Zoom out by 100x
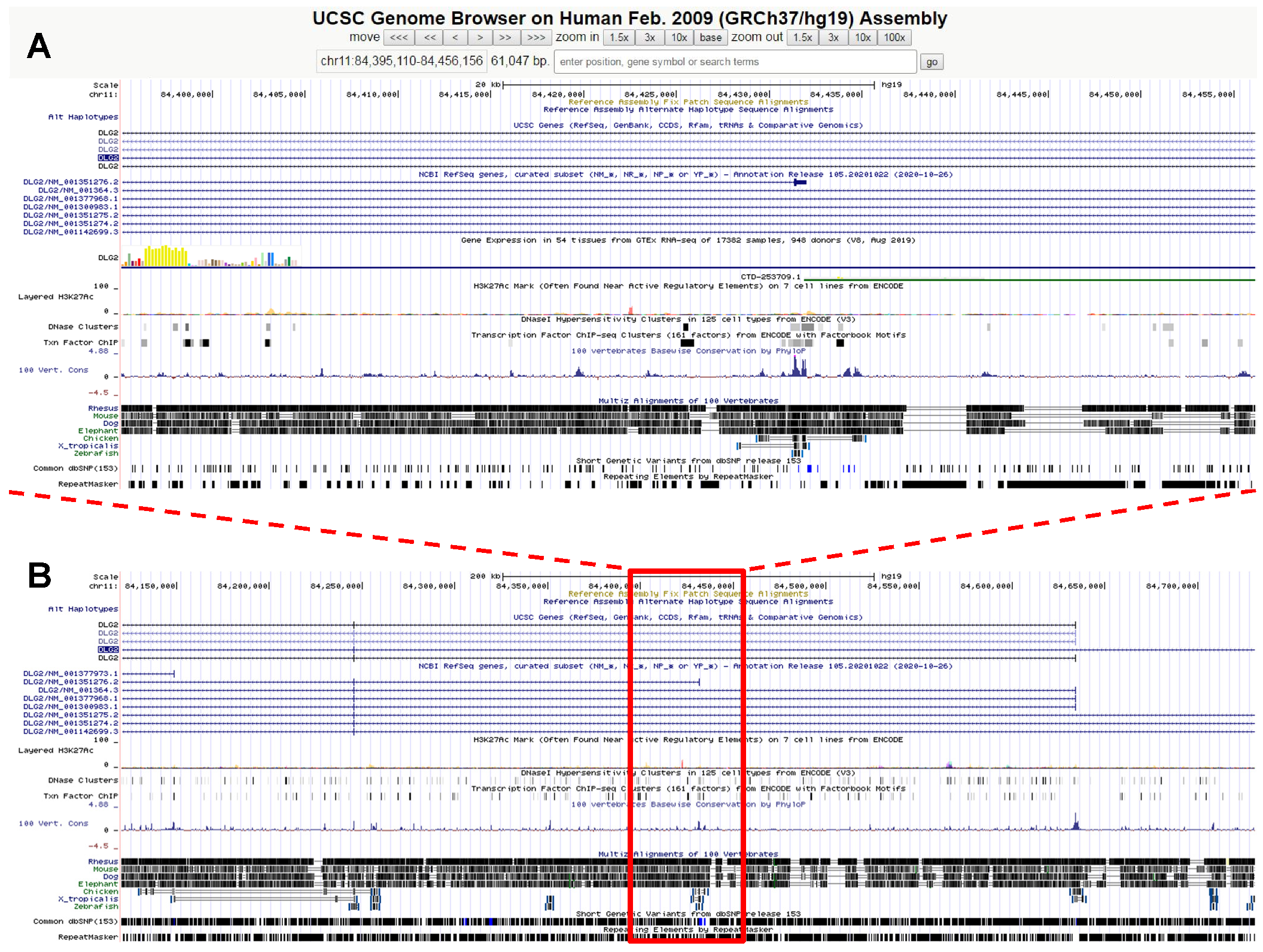 (x=894, y=38)
